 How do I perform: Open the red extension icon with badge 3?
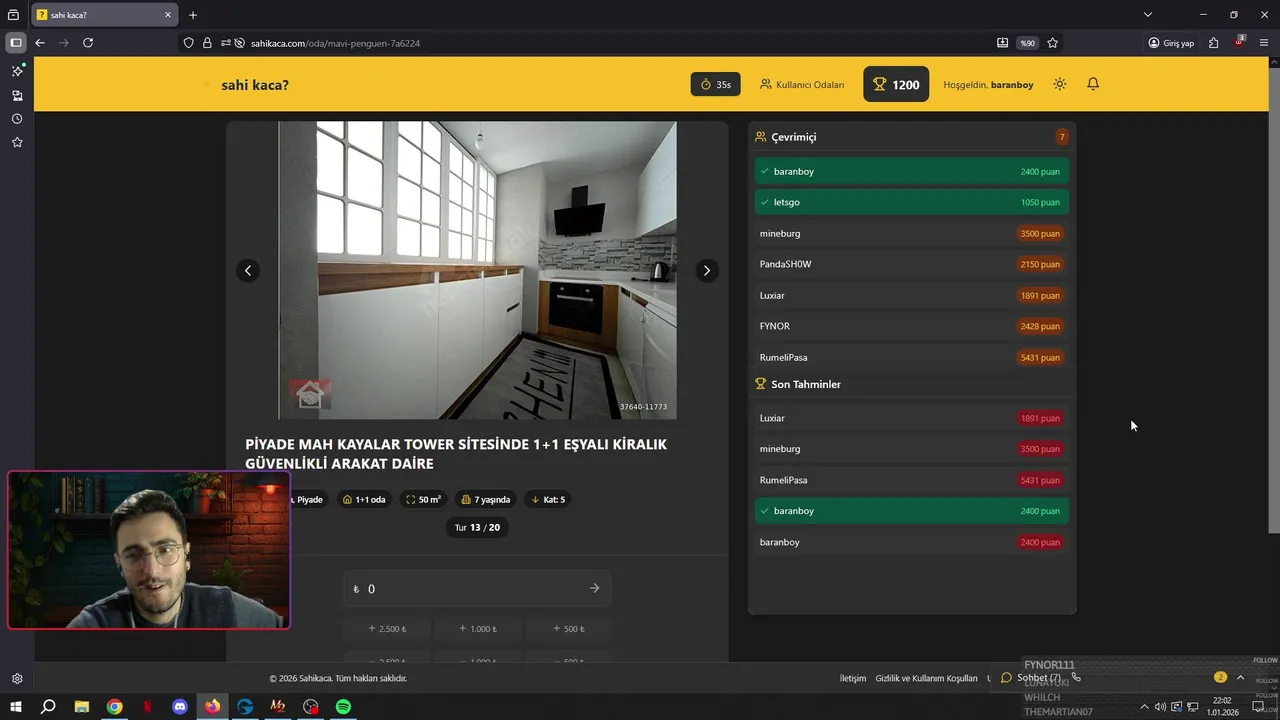click(x=1240, y=42)
